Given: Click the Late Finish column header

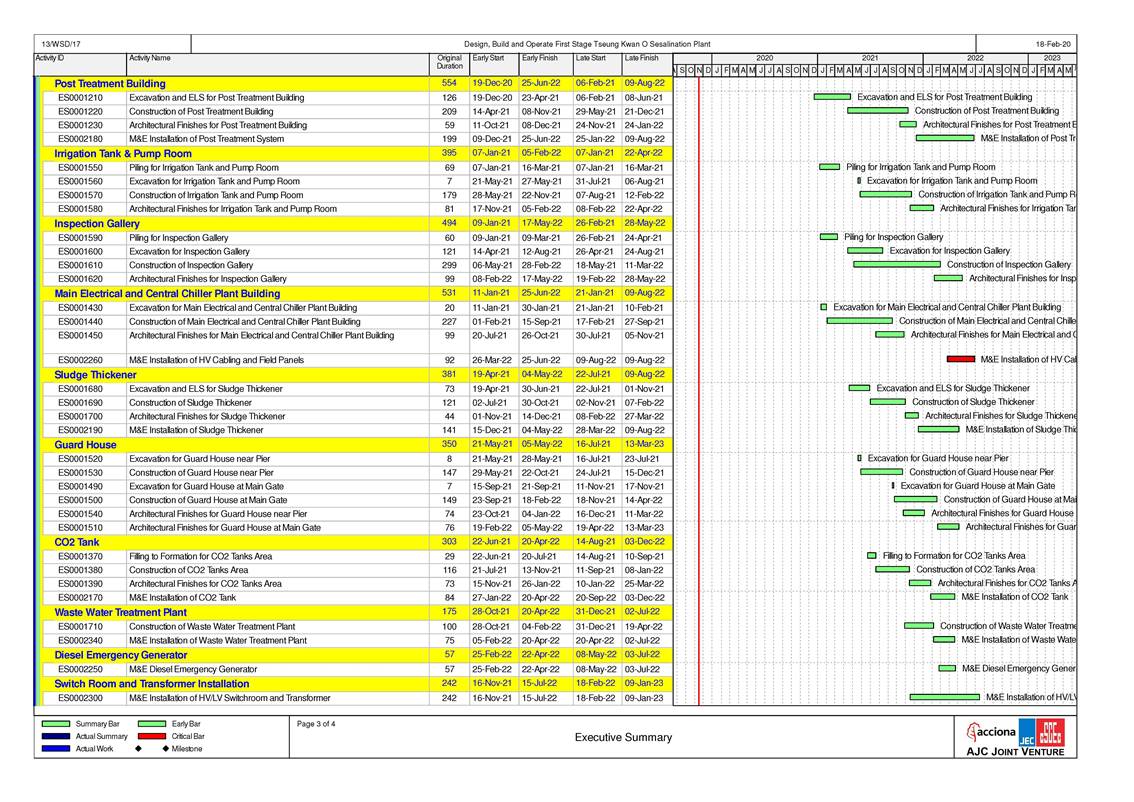Looking at the screenshot, I should [x=641, y=59].
